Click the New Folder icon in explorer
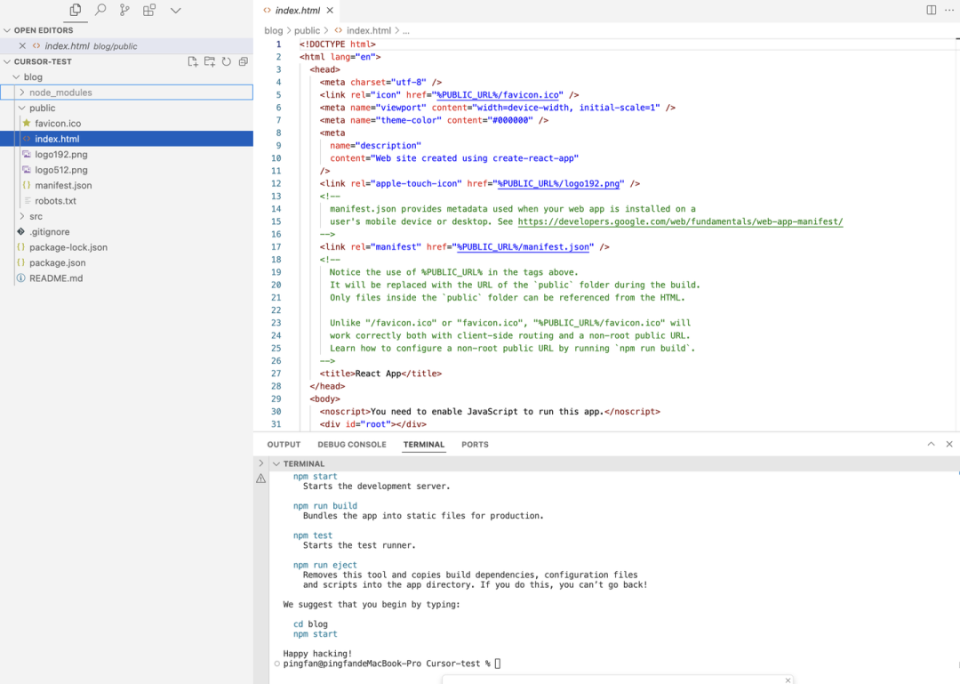Screen dimensions: 960x684 pos(210,61)
